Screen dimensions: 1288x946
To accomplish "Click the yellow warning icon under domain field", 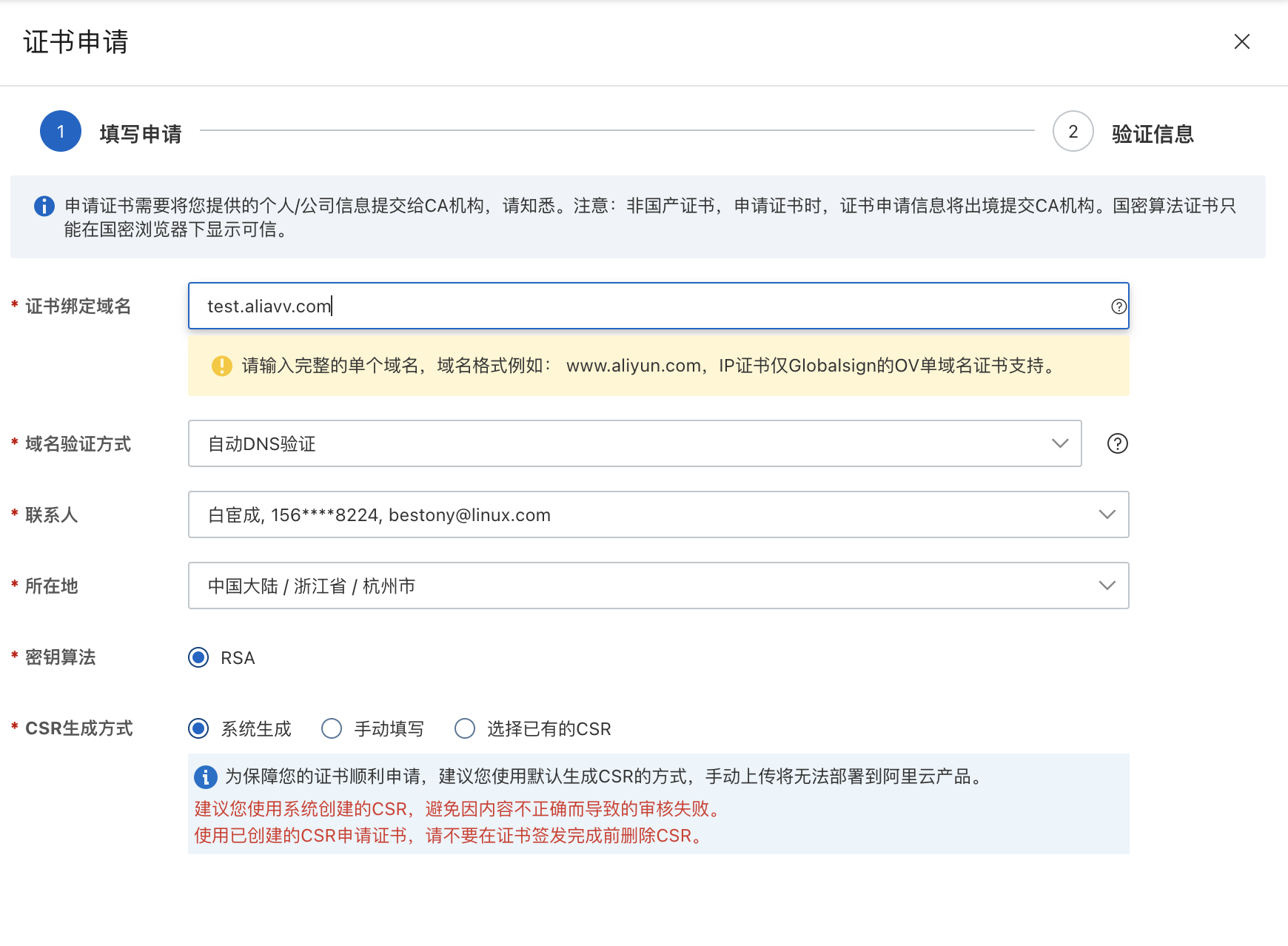I will pyautogui.click(x=221, y=366).
